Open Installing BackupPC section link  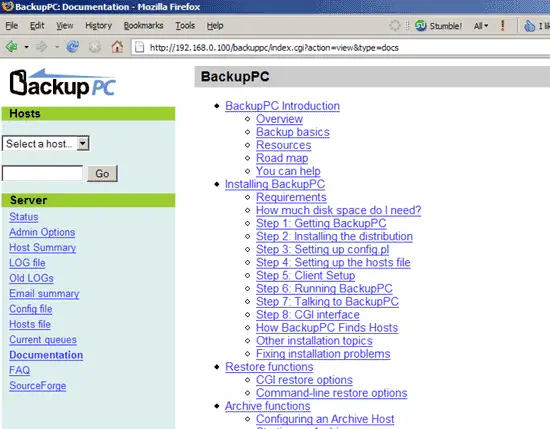(275, 184)
